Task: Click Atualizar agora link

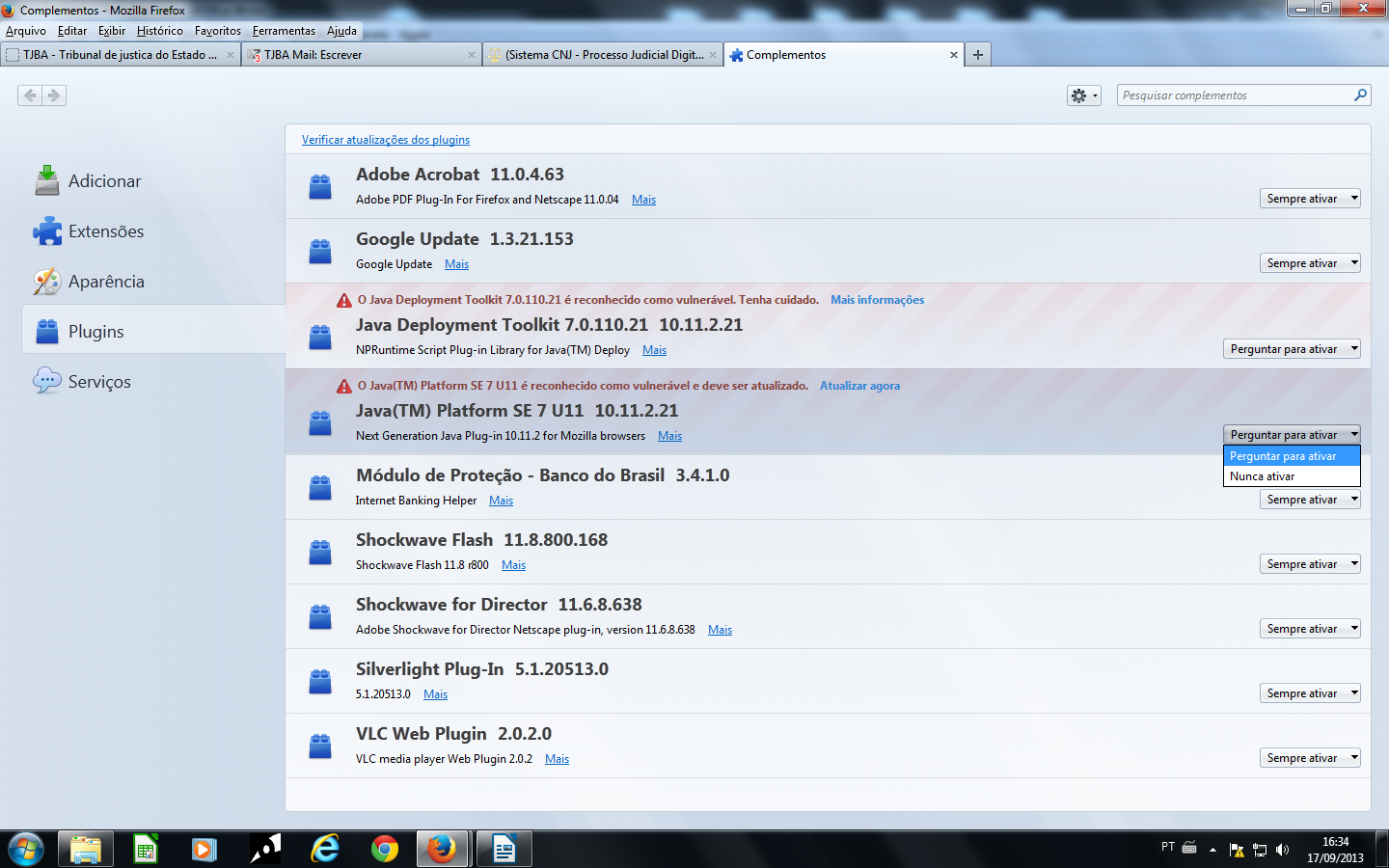Action: (859, 386)
